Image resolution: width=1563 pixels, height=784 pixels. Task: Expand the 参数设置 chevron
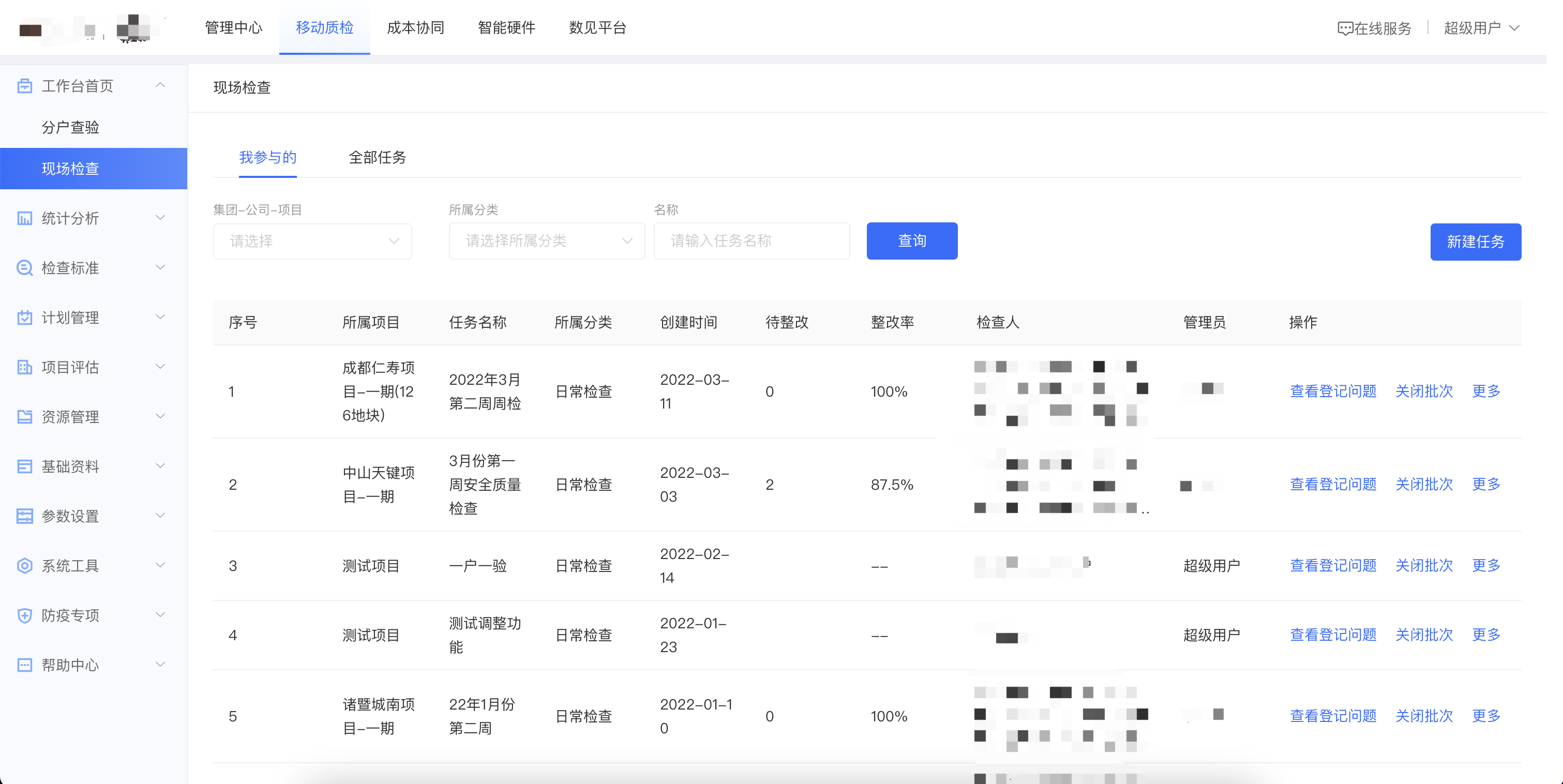click(160, 515)
